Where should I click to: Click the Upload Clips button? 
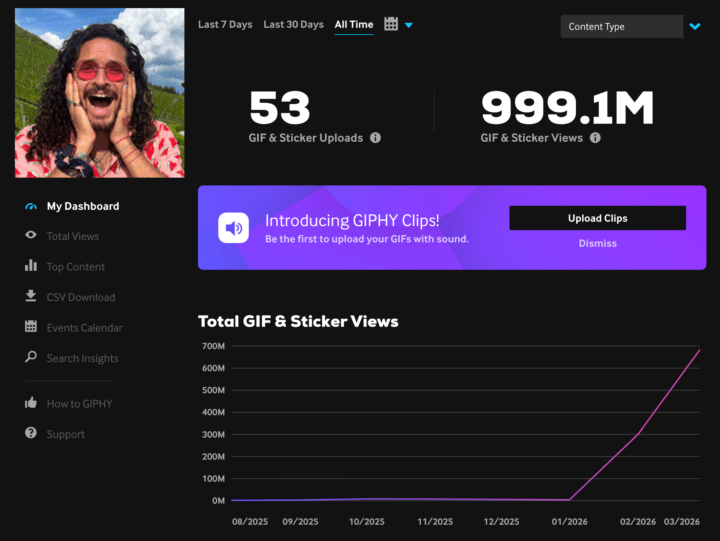tap(597, 218)
